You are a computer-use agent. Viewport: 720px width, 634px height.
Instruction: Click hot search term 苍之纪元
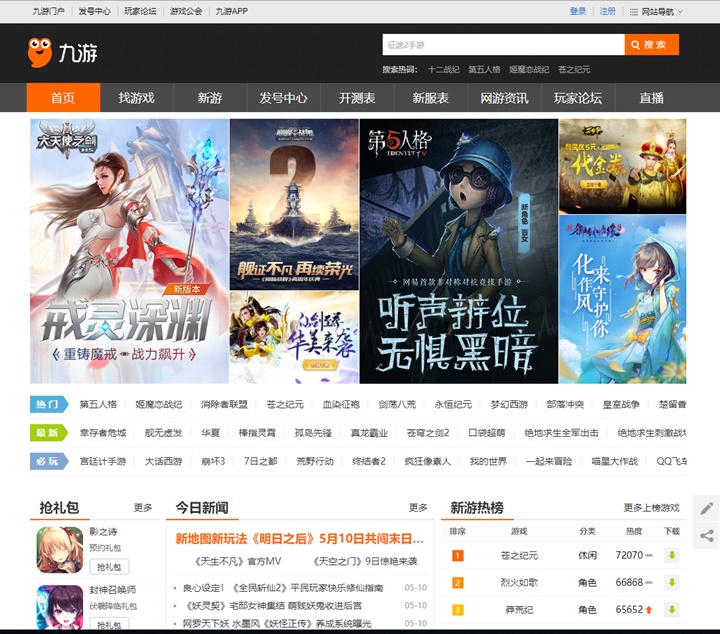click(x=574, y=69)
